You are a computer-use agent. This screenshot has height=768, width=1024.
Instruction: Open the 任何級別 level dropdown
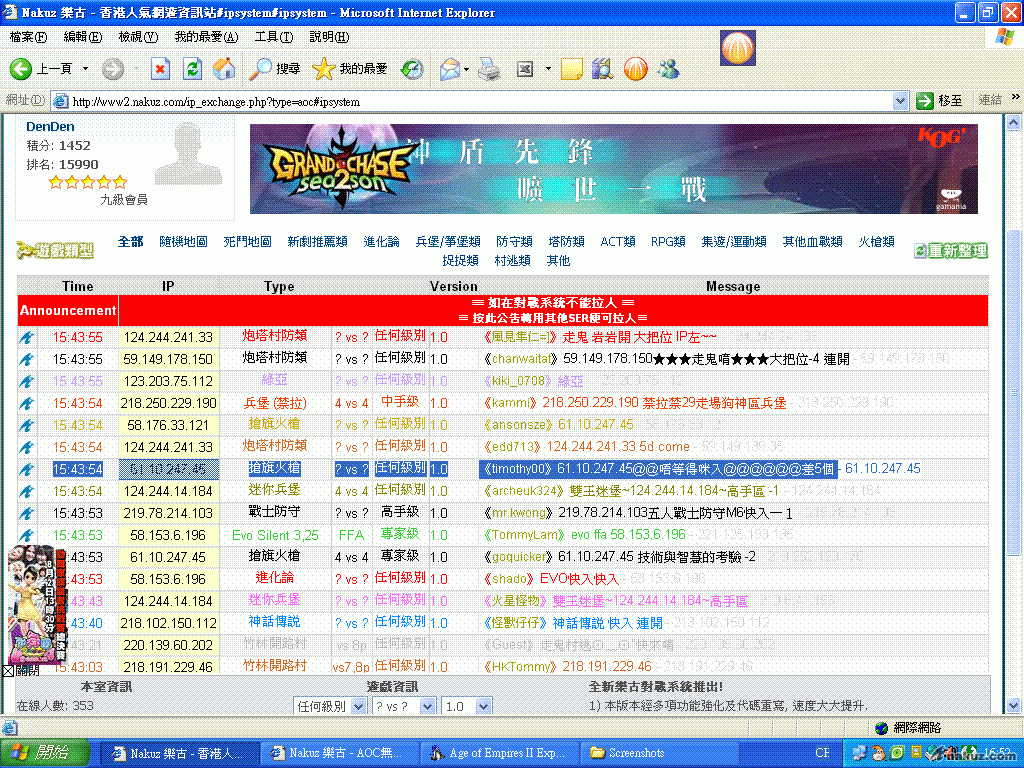click(x=329, y=707)
